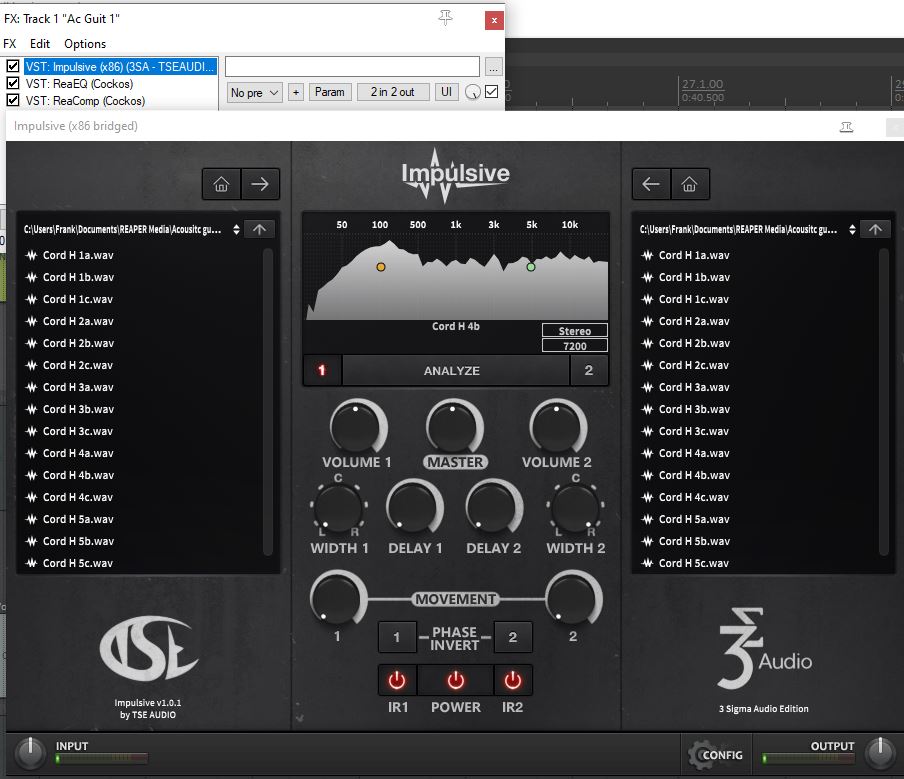Click the green EQ point on spectrum
904x779 pixels.
click(531, 267)
